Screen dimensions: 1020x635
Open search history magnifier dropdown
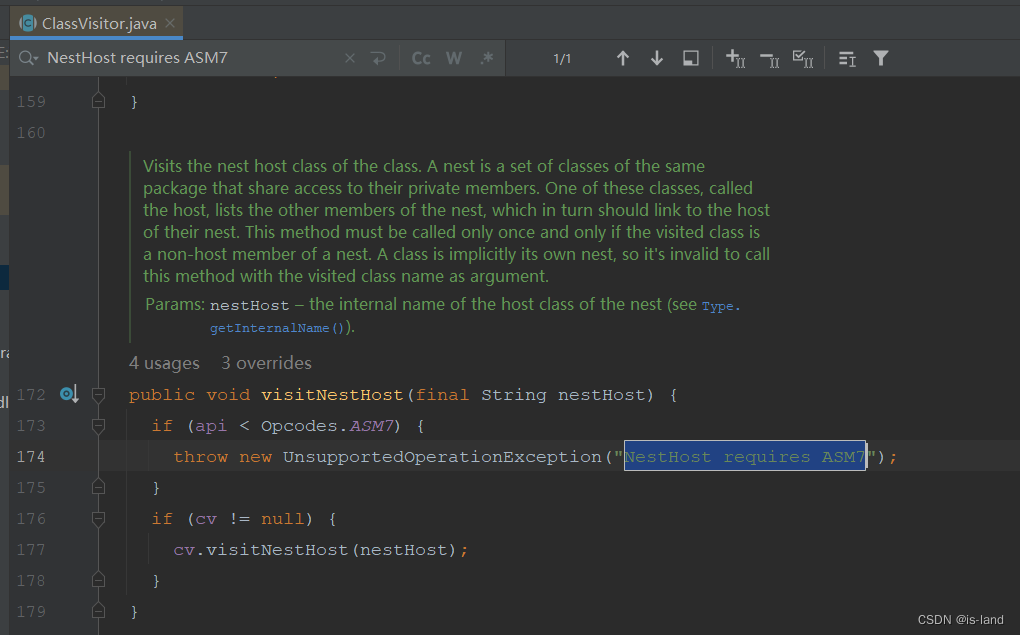pos(29,58)
